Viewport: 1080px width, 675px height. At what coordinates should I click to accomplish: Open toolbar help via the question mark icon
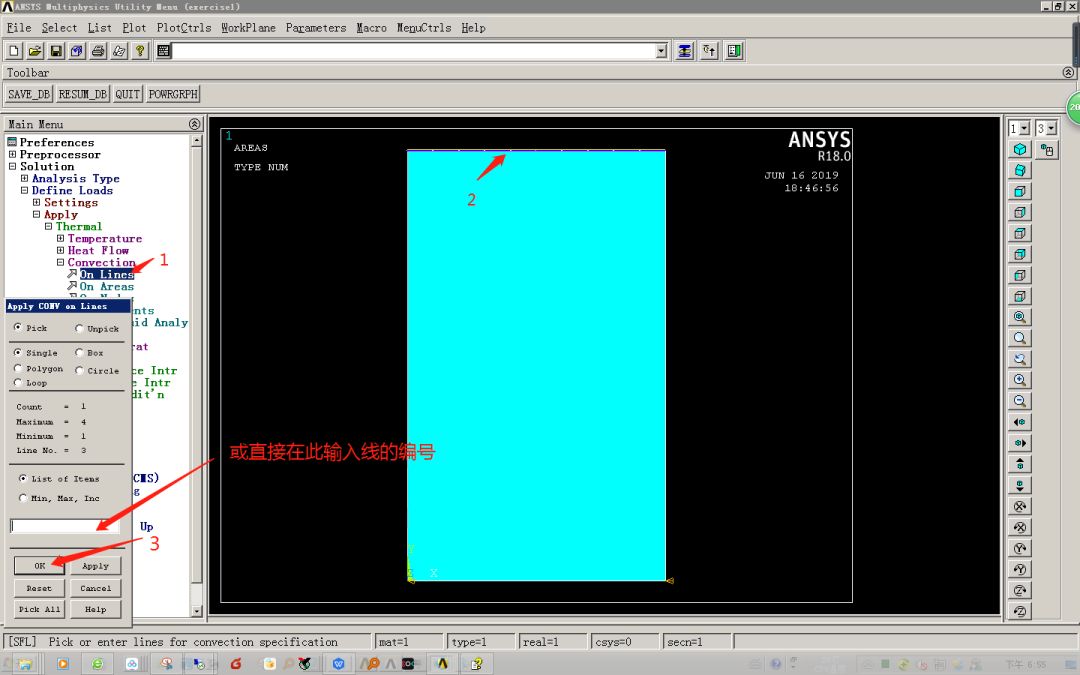coord(140,50)
